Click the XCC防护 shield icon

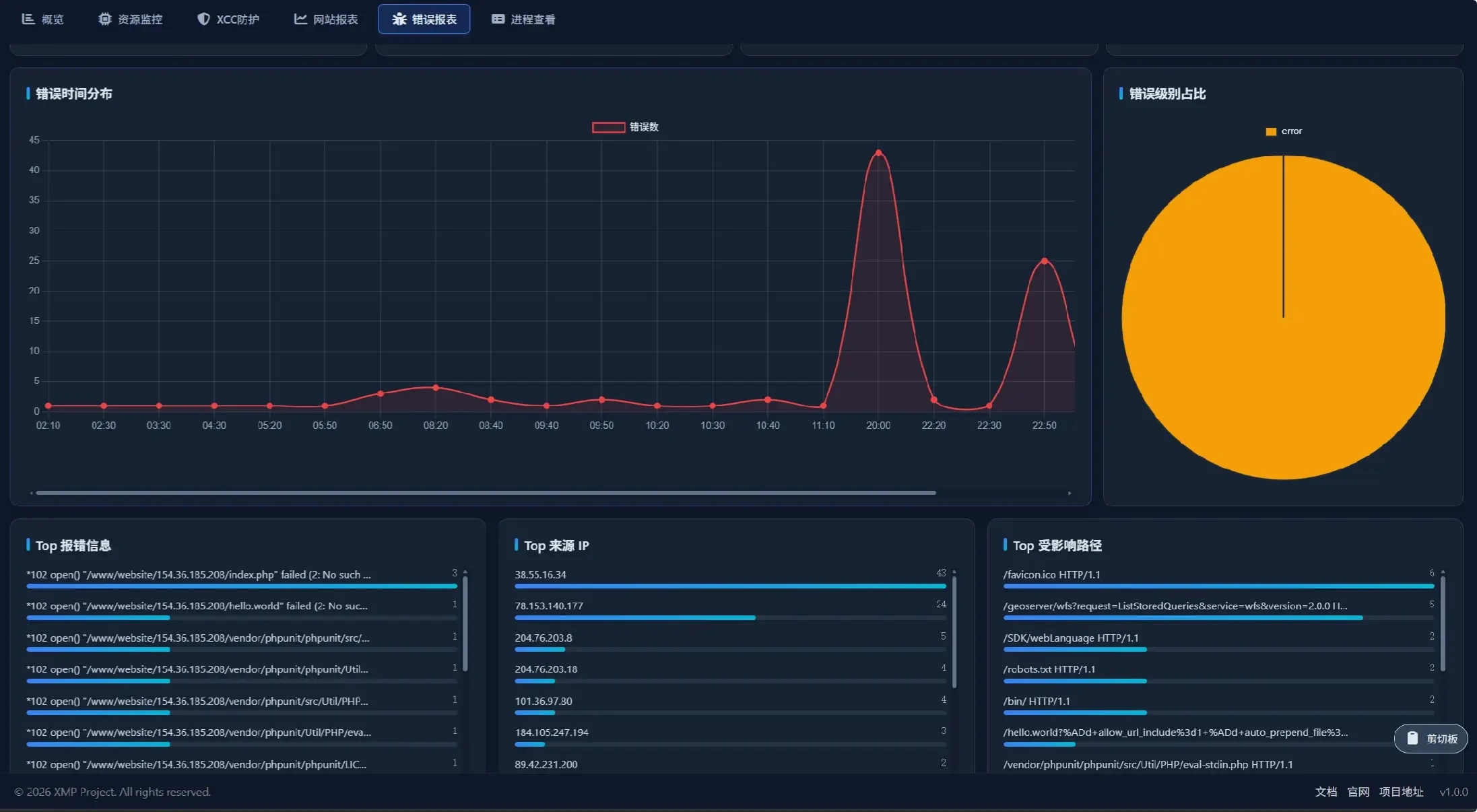point(203,19)
